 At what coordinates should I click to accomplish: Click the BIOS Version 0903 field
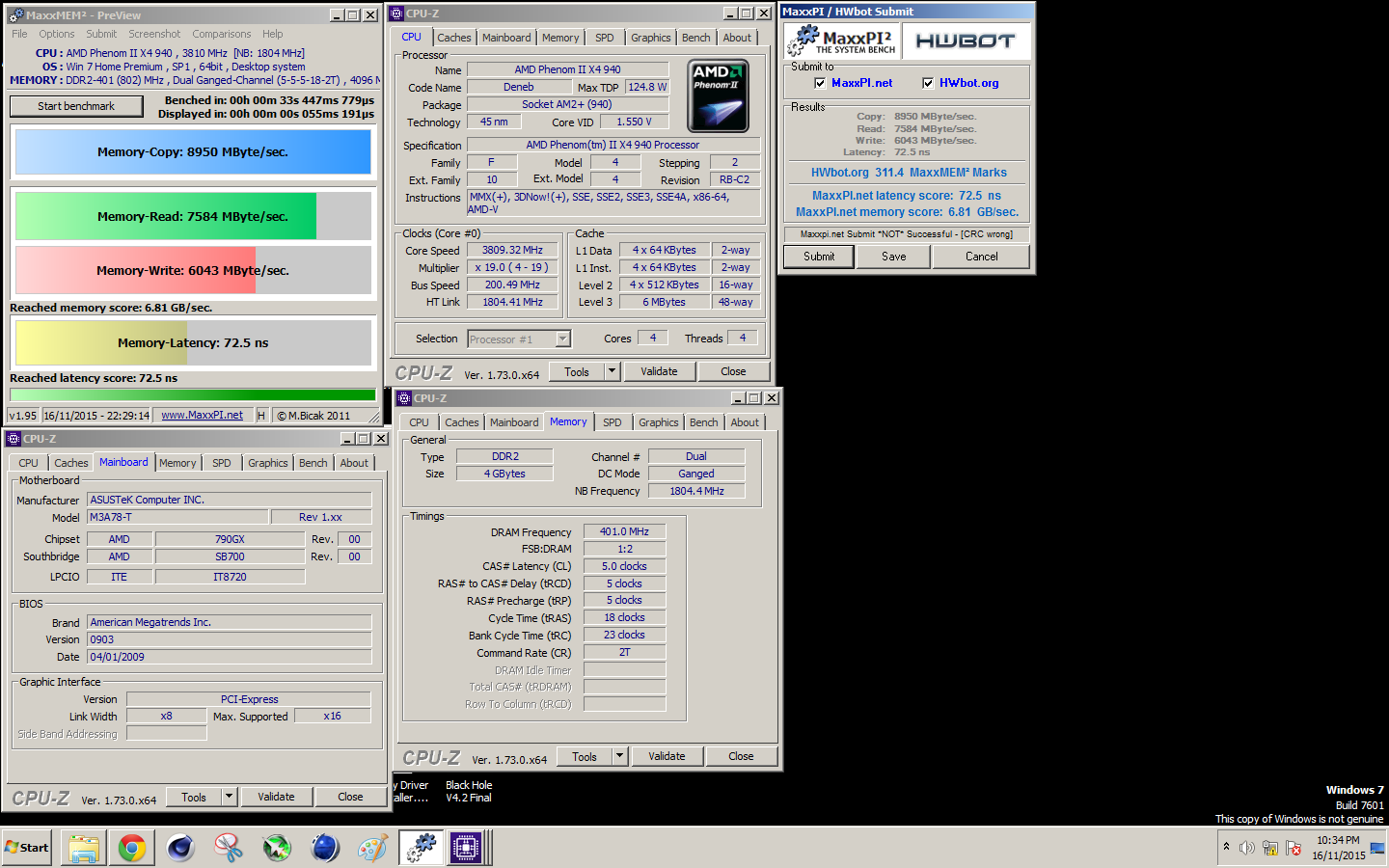click(230, 639)
